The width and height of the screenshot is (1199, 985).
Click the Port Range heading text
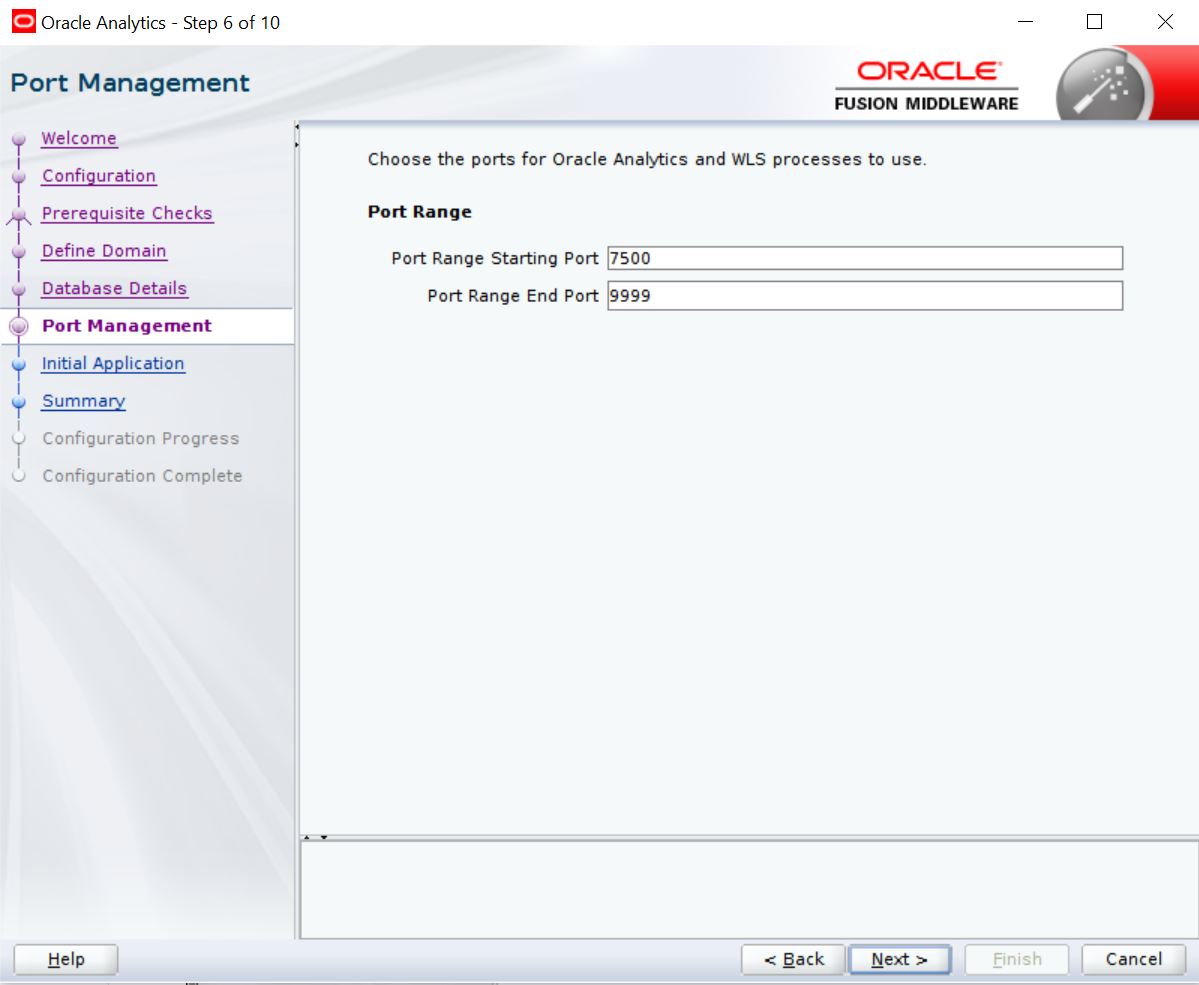tap(420, 212)
